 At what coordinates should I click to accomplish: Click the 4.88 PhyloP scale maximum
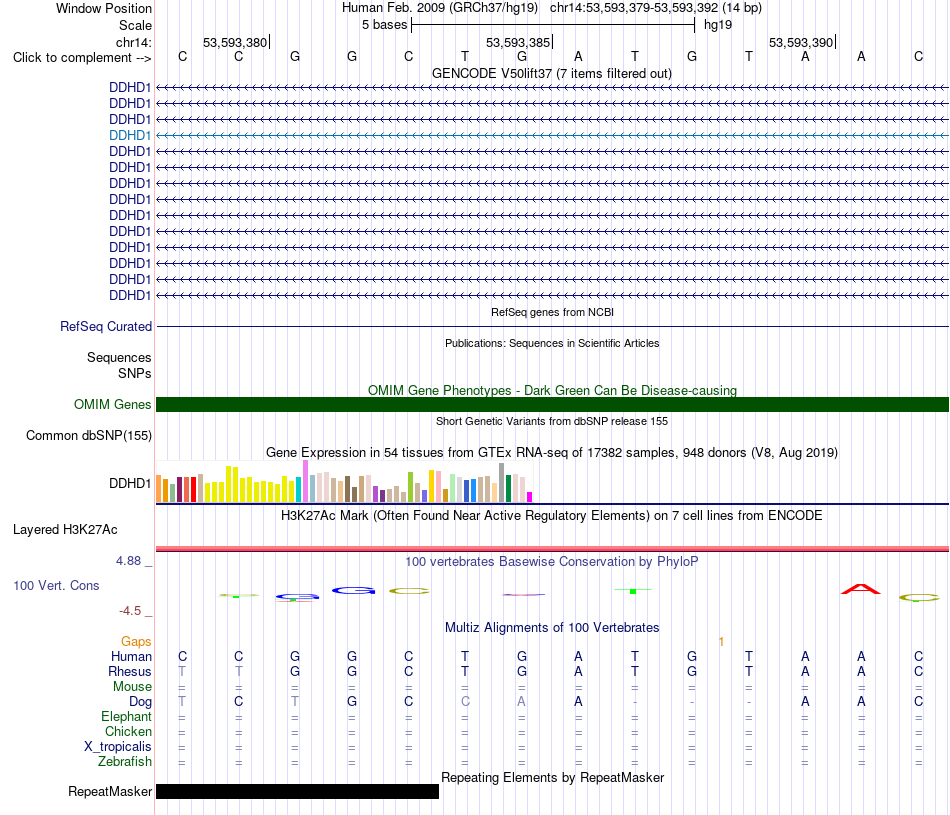coord(128,561)
